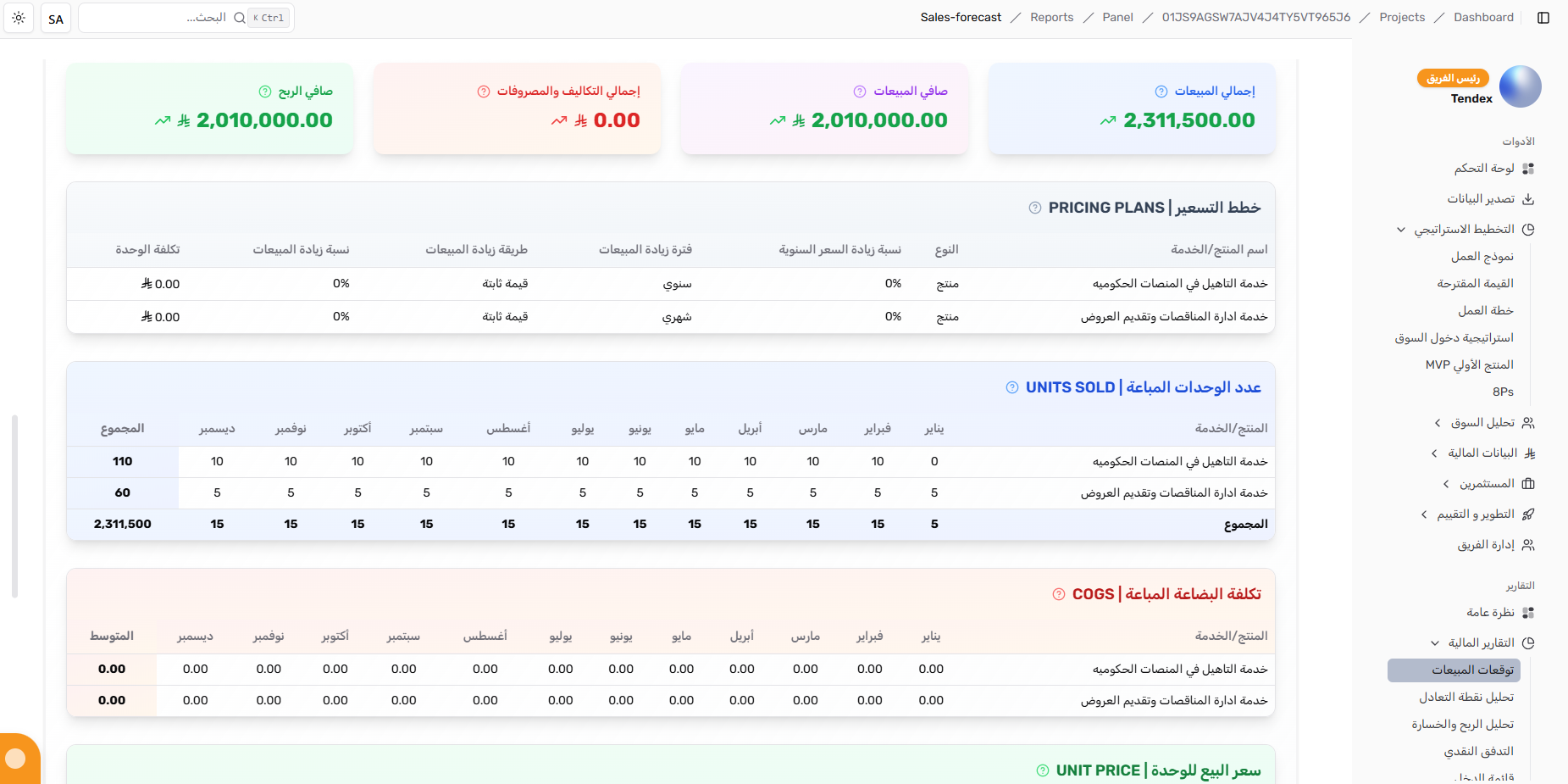Click pricing cell reading سنوي
1568x784 pixels.
pyautogui.click(x=677, y=284)
